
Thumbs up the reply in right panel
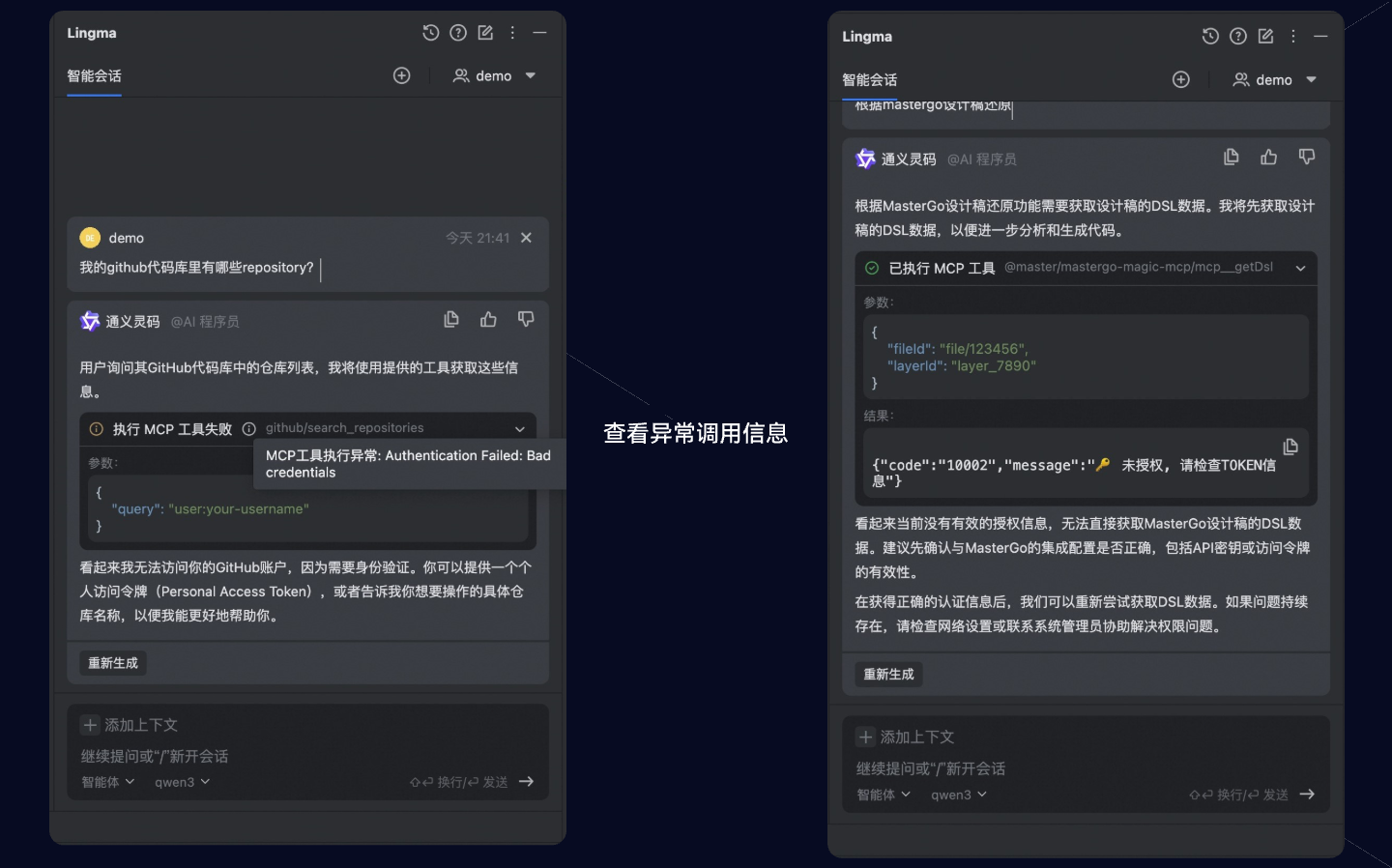[1269, 157]
